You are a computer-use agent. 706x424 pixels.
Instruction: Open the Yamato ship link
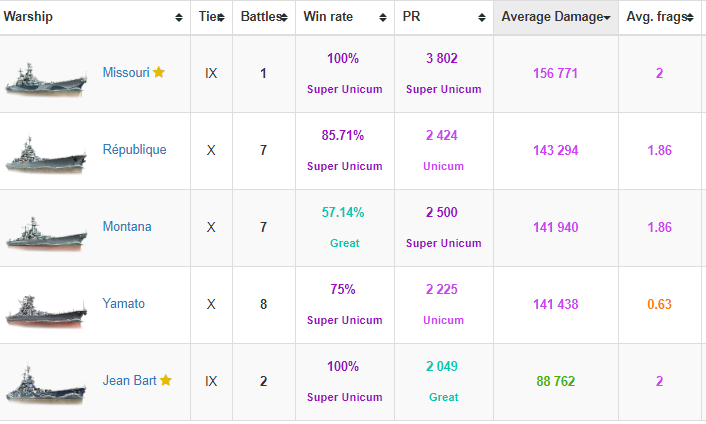pyautogui.click(x=124, y=303)
